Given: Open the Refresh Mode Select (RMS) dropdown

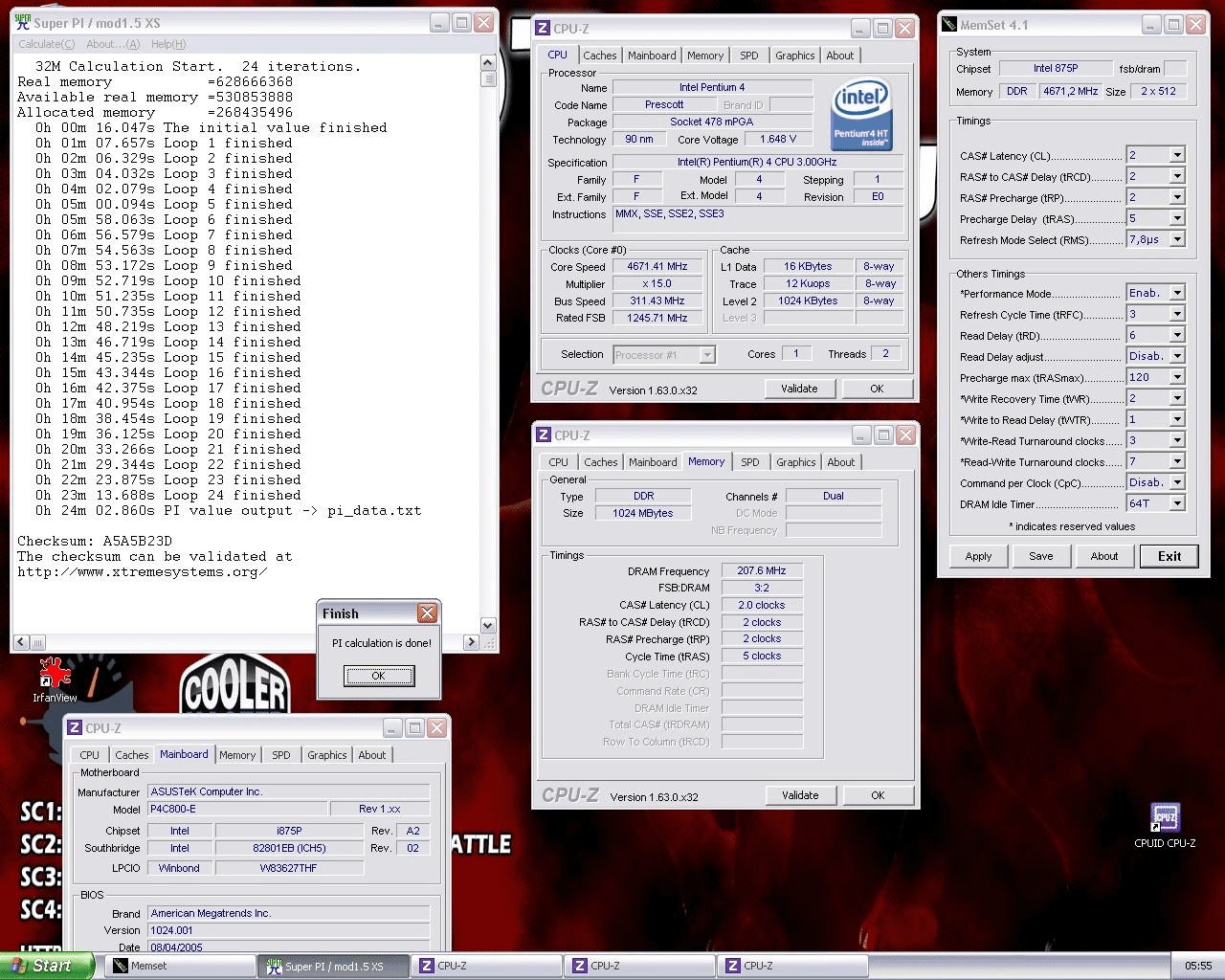Looking at the screenshot, I should click(1178, 239).
